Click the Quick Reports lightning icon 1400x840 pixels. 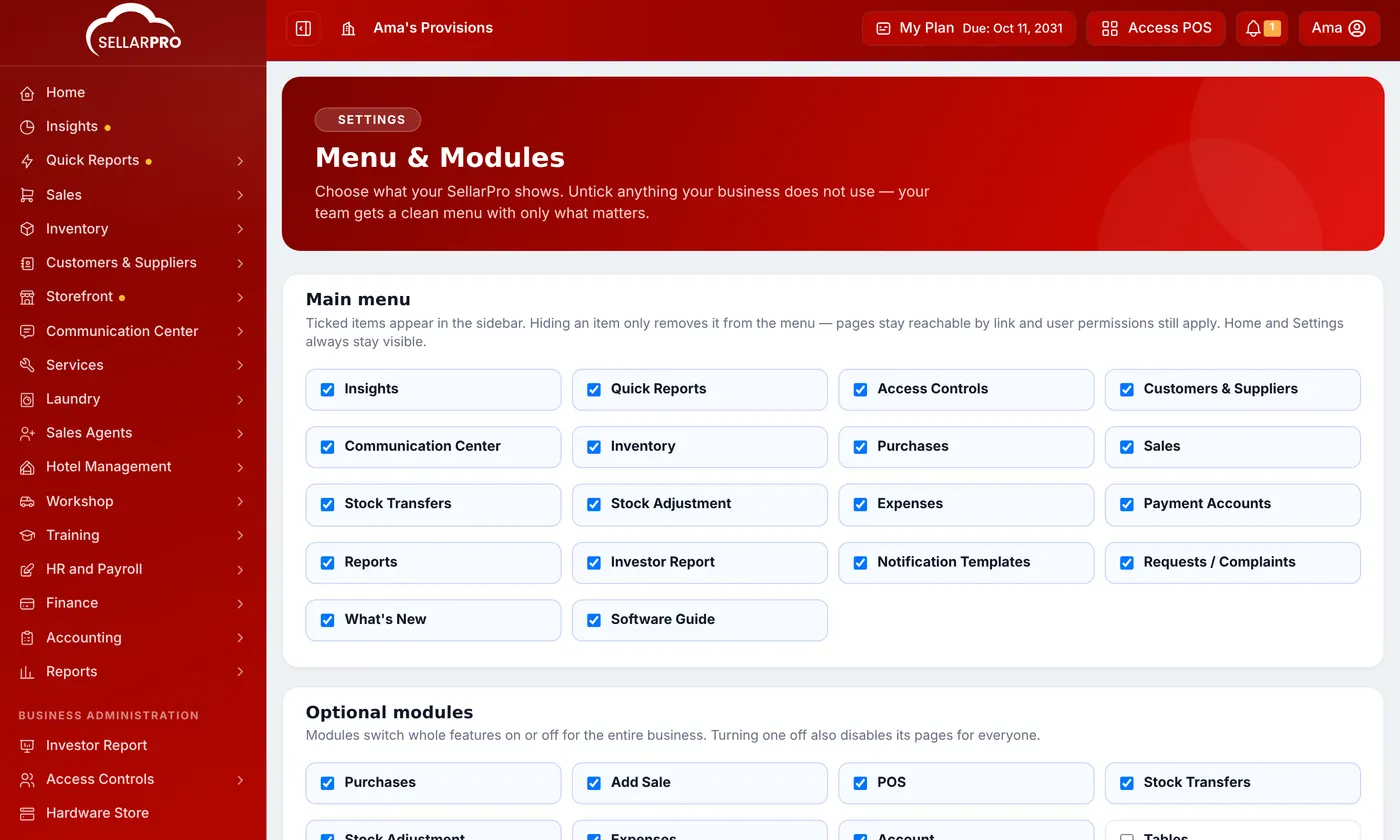click(27, 161)
